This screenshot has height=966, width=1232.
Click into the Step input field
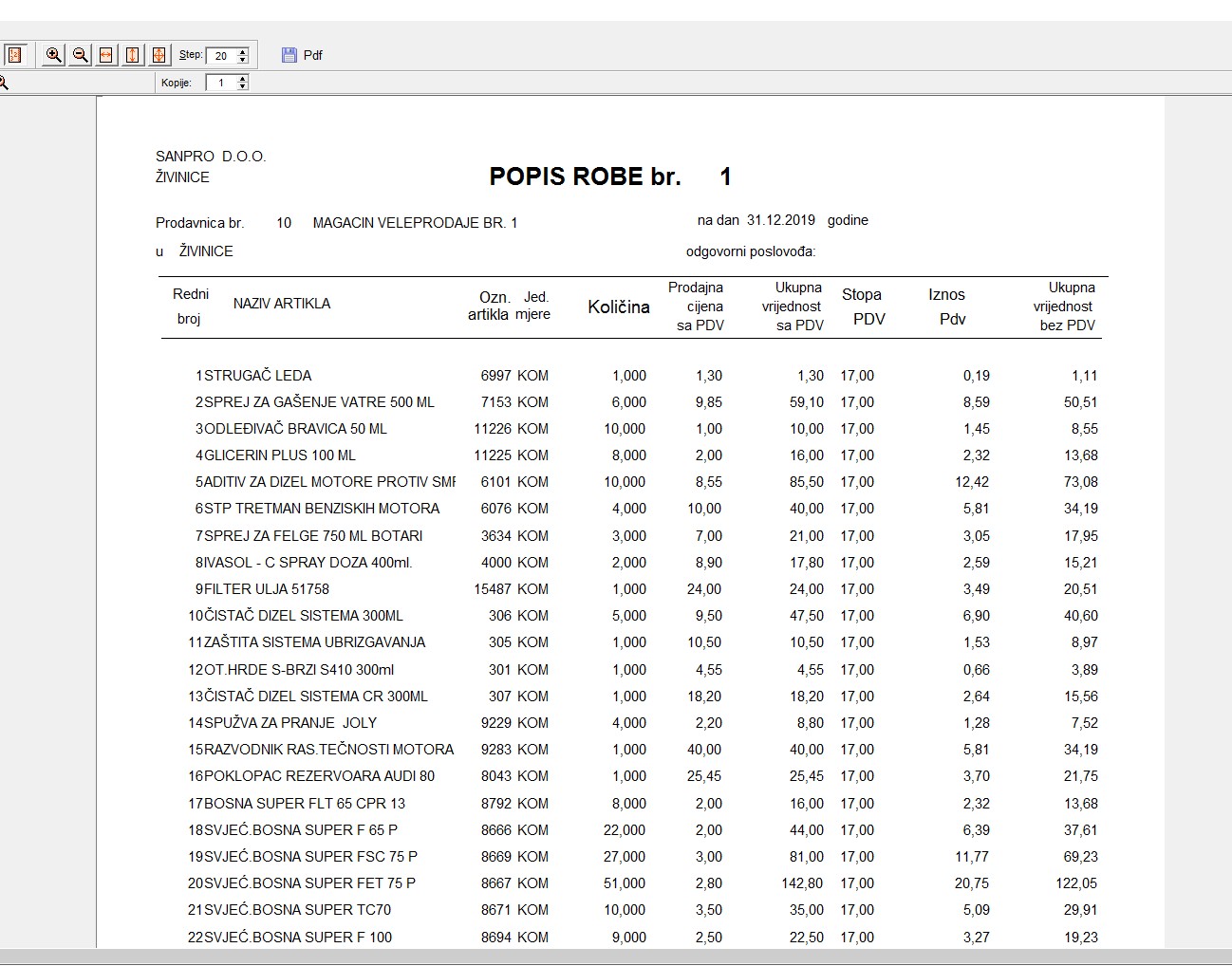click(221, 56)
